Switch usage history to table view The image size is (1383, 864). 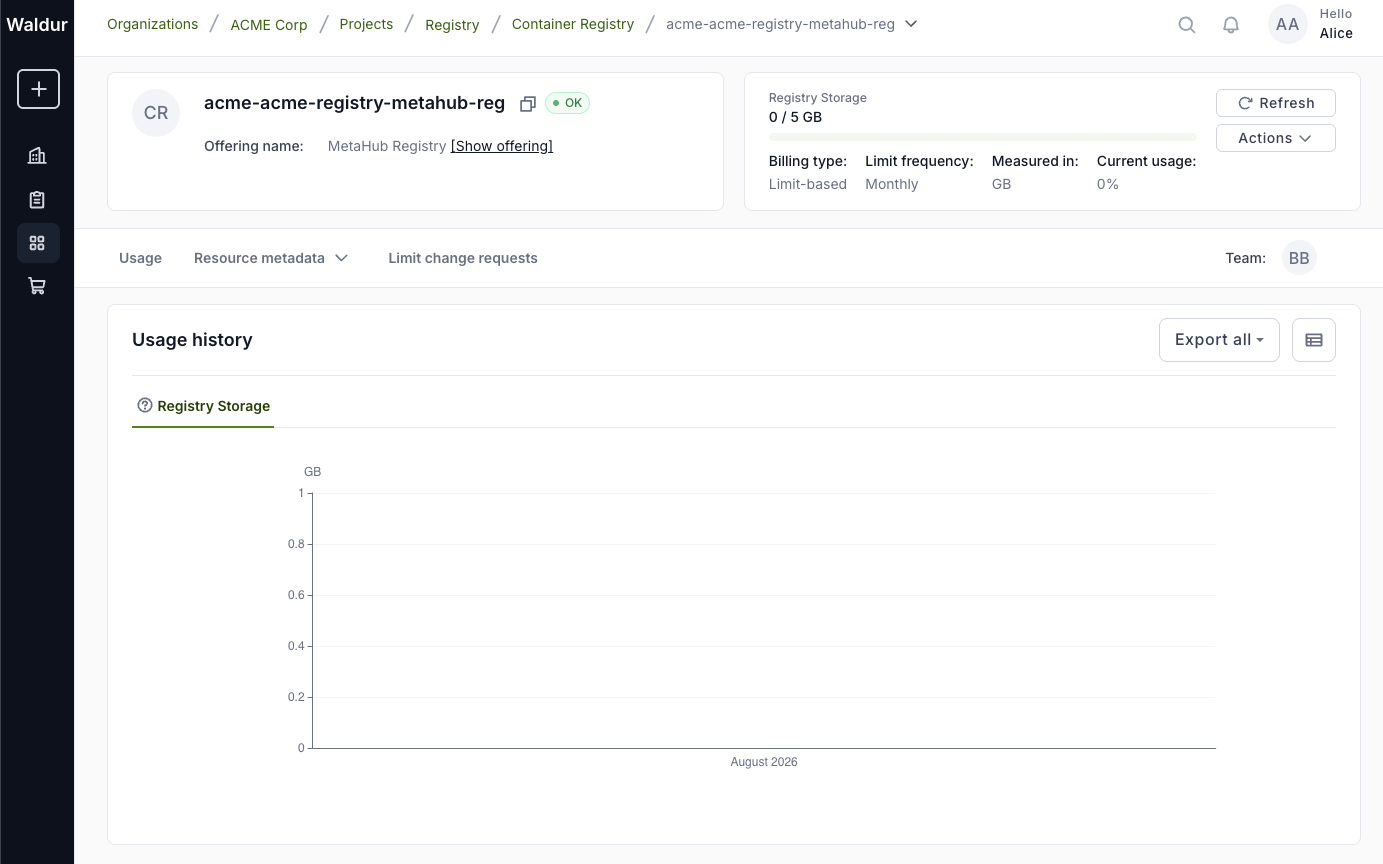tap(1314, 340)
